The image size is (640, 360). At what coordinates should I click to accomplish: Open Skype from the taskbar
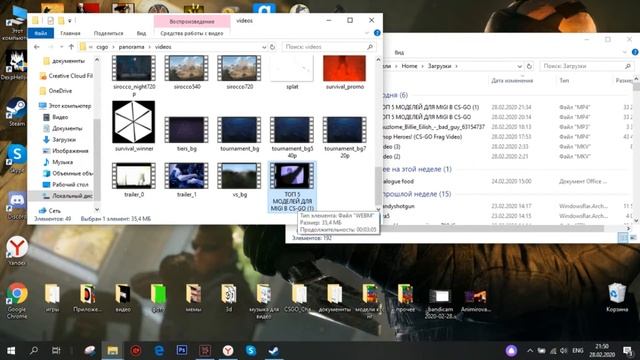(251, 351)
